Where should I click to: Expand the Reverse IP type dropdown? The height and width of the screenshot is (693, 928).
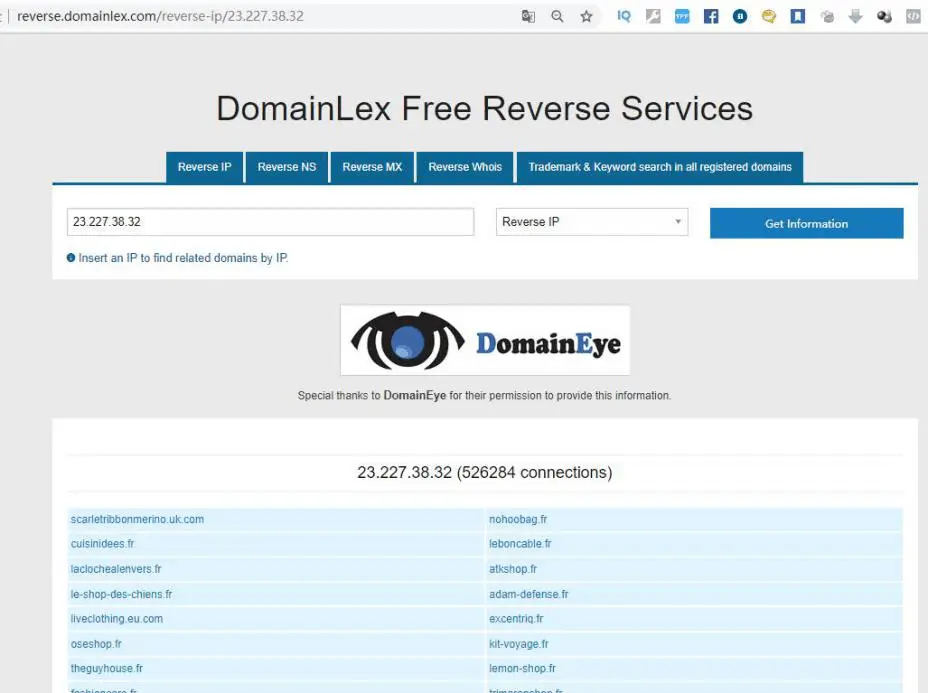[x=591, y=222]
